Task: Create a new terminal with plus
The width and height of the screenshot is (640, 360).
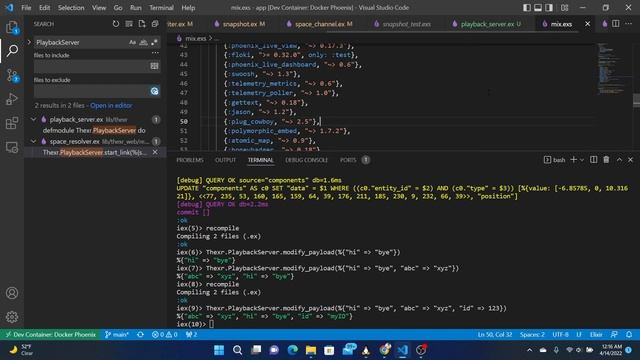Action: [573, 160]
